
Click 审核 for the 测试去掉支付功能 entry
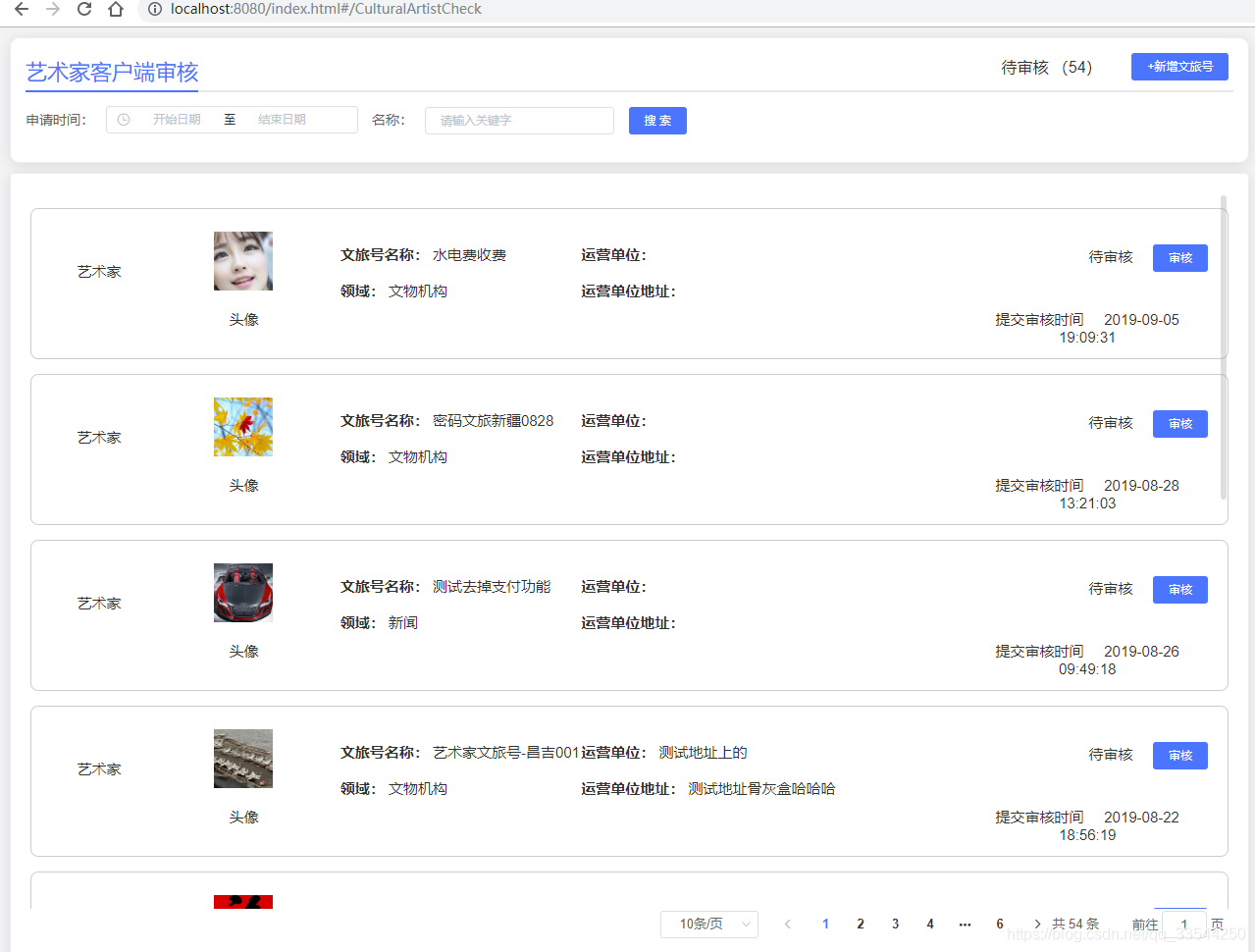(1180, 590)
